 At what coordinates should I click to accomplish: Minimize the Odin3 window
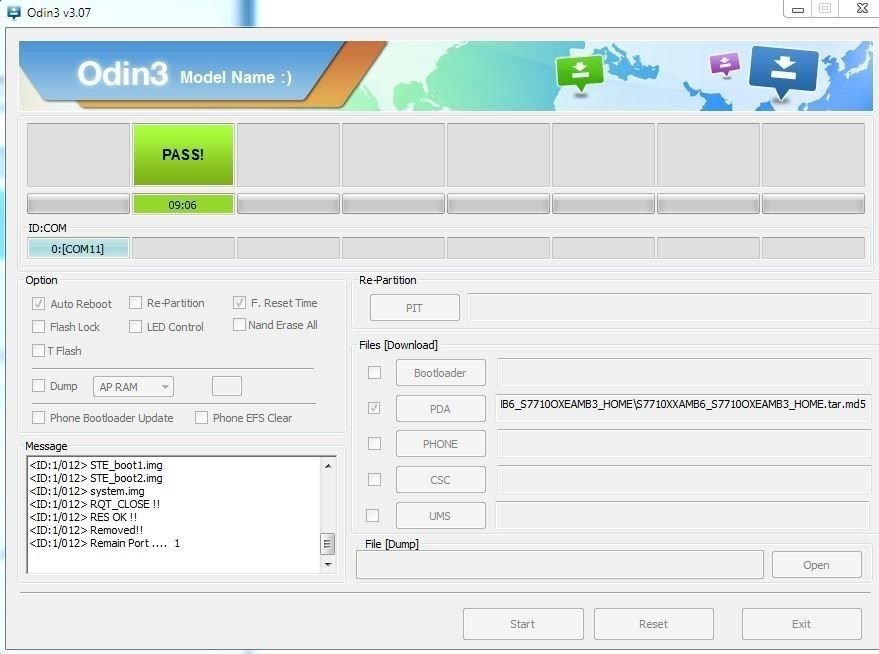coord(798,9)
